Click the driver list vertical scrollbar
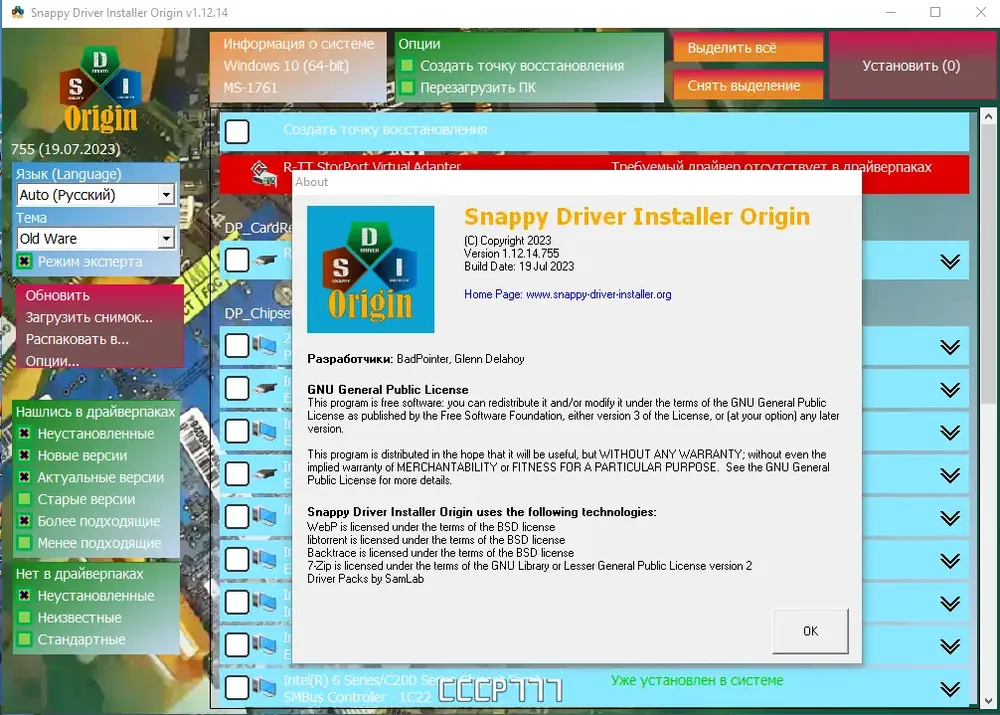This screenshot has width=1000, height=715. (x=987, y=408)
